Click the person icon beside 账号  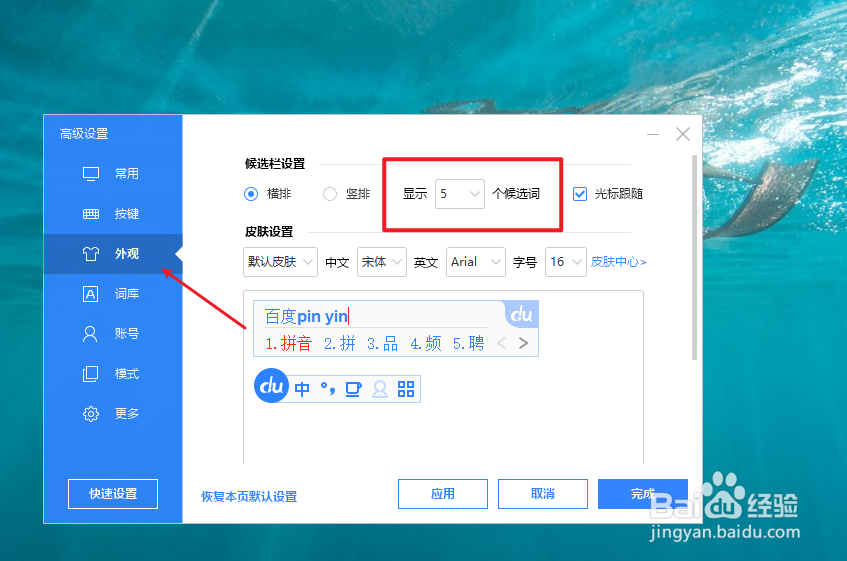pos(90,334)
